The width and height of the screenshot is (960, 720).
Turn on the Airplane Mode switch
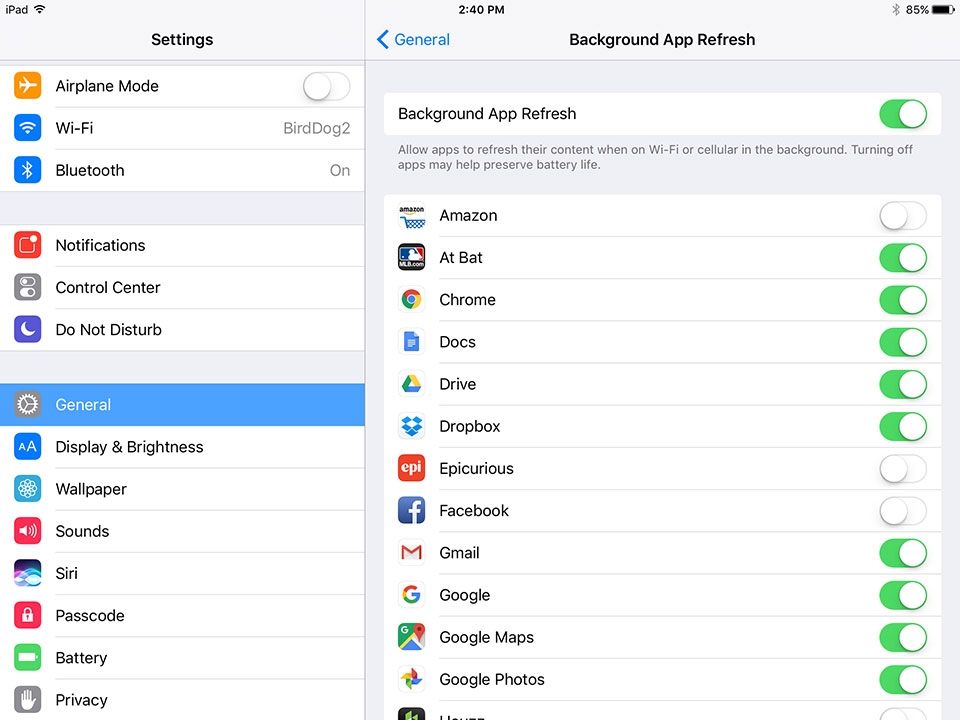click(x=326, y=86)
